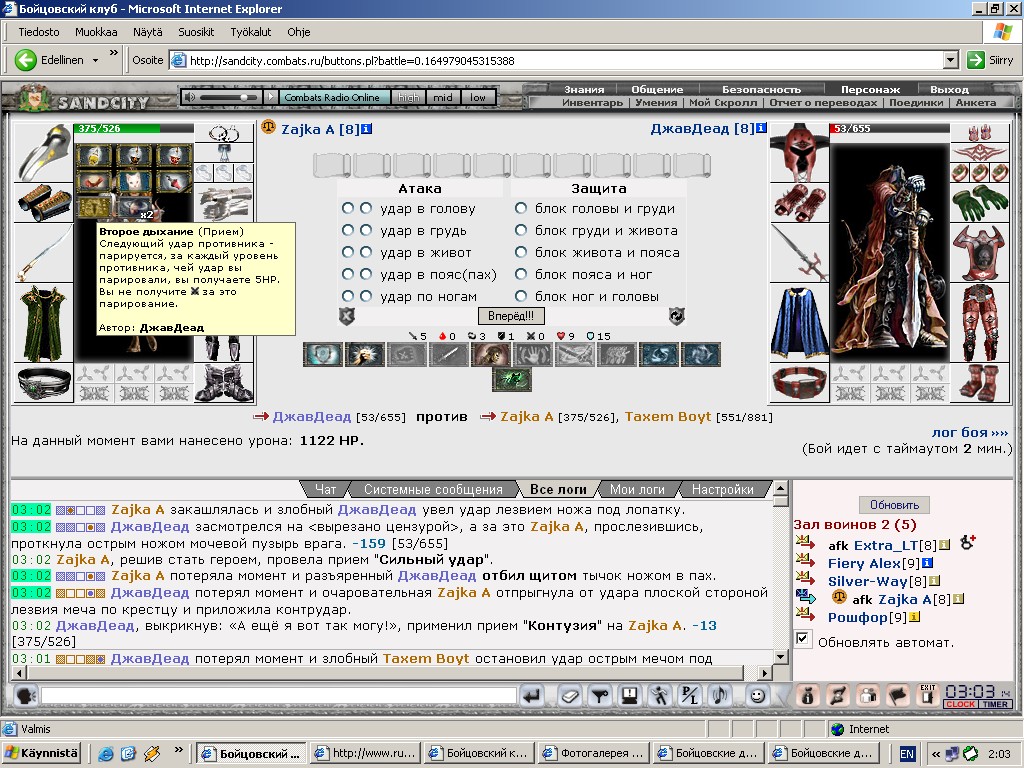
Task: Switch to the Мои логи tab
Action: pyautogui.click(x=637, y=489)
